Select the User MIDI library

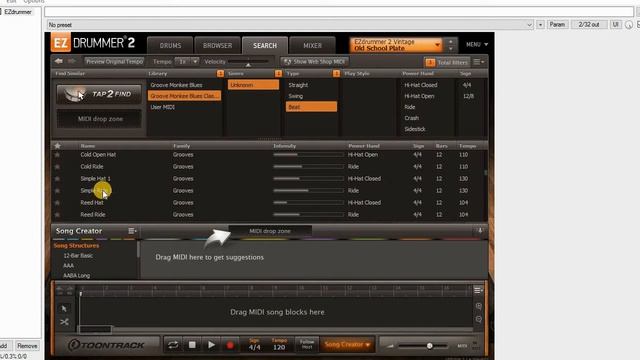click(x=162, y=107)
